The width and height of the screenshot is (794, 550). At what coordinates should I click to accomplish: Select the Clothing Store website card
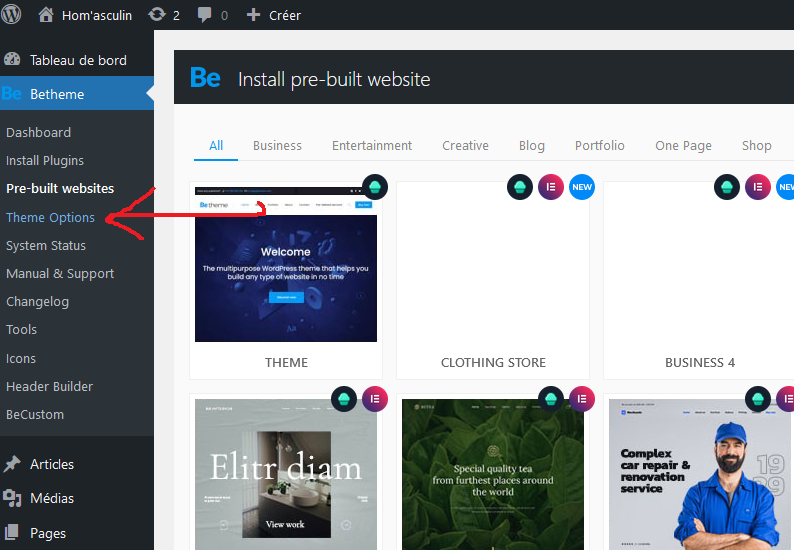tap(493, 280)
